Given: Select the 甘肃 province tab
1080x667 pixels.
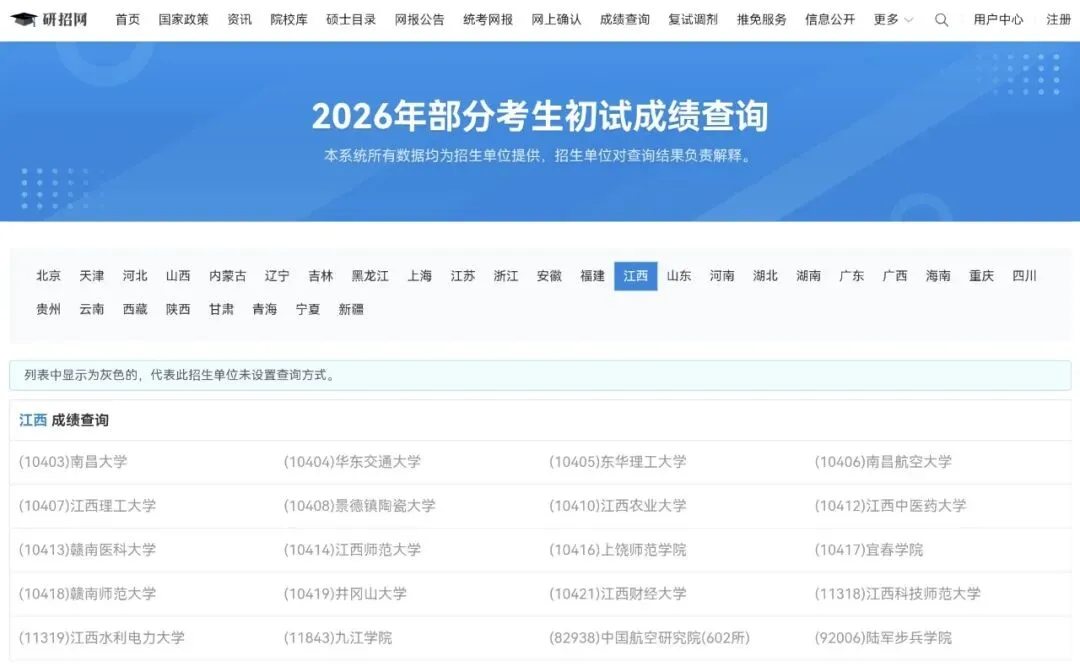Looking at the screenshot, I should coord(221,309).
